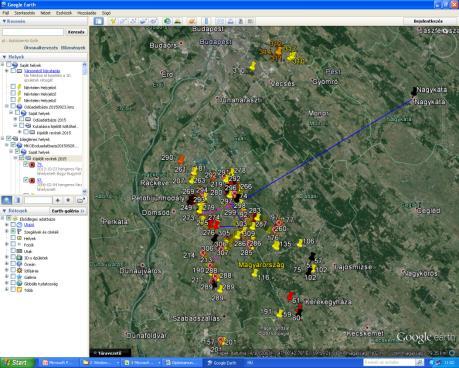Click the add folder icon under the places list
Image resolution: width=459 pixels, height=368 pixels.
pyautogui.click(x=80, y=200)
